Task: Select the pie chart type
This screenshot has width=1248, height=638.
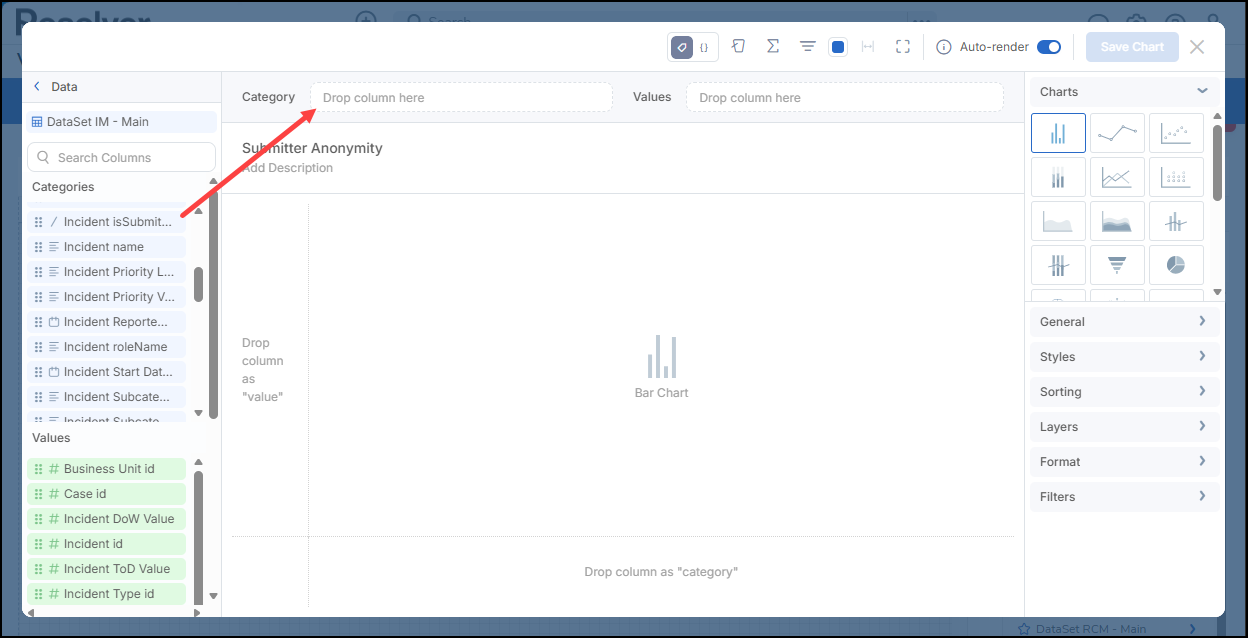Action: click(x=1176, y=265)
